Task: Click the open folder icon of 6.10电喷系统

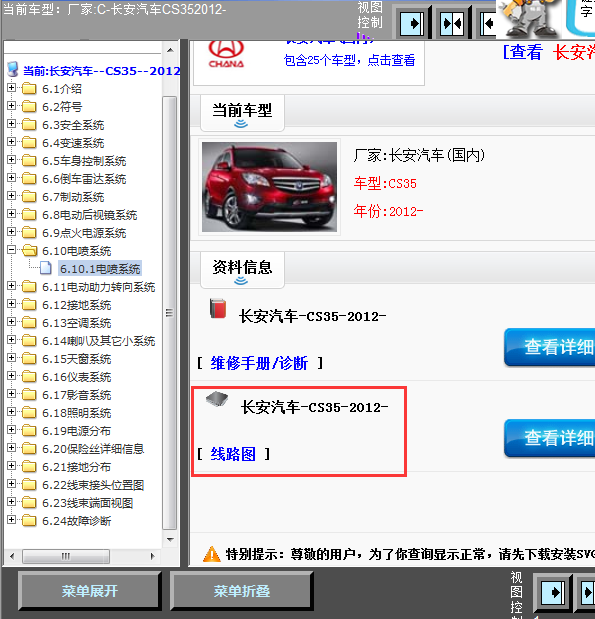Action: pyautogui.click(x=29, y=250)
